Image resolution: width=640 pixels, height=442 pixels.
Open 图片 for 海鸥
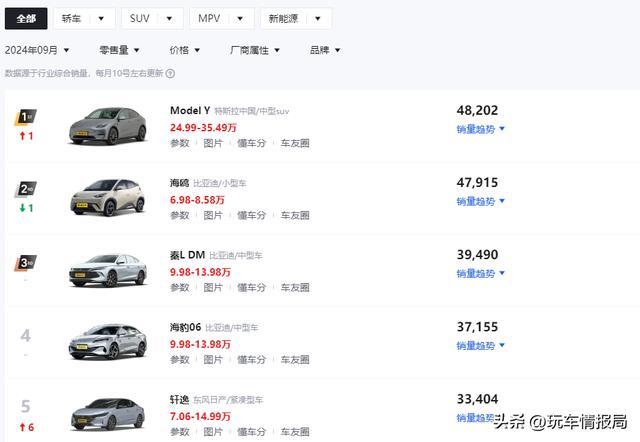tap(213, 215)
